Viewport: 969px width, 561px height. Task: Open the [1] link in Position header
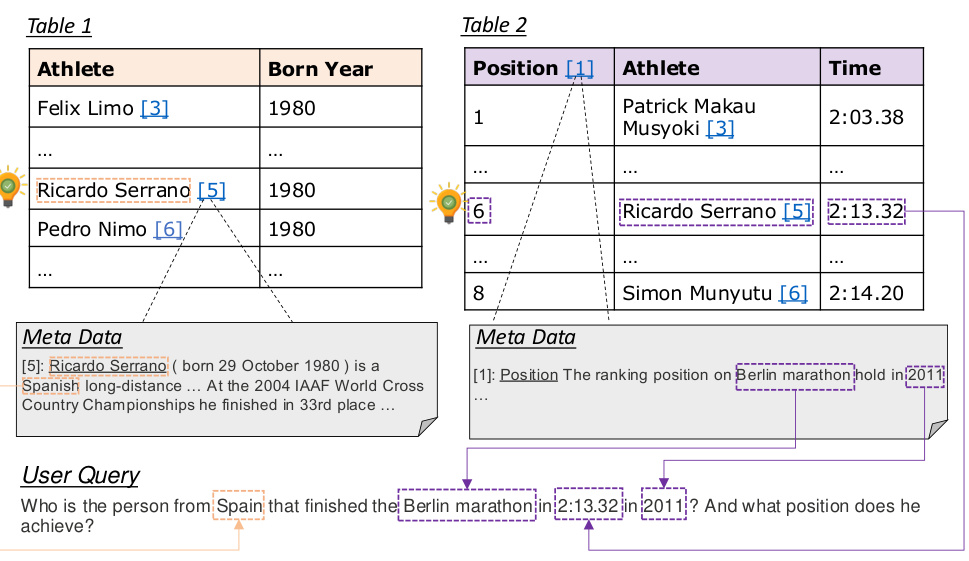tap(580, 68)
